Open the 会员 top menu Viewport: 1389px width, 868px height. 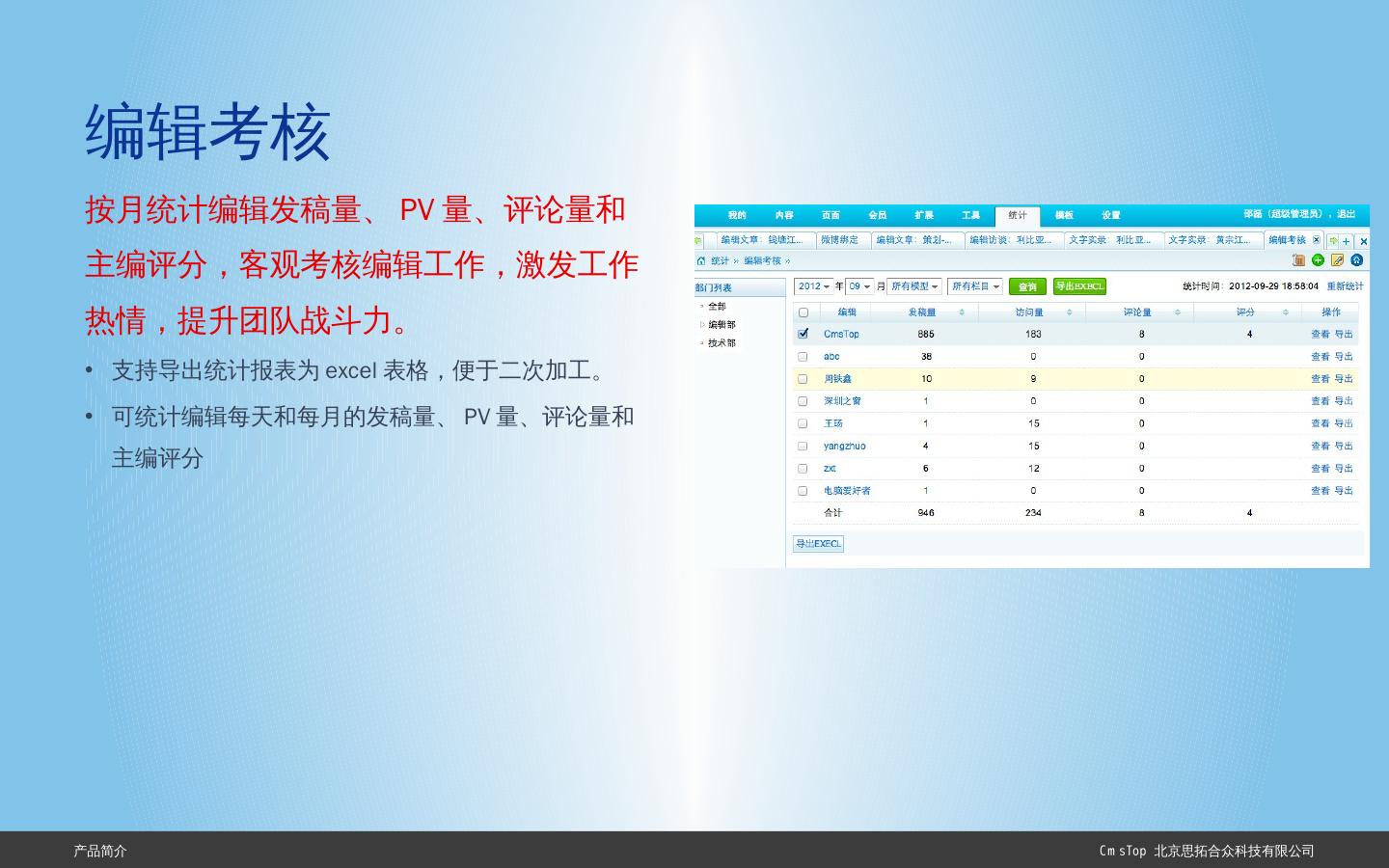878,215
